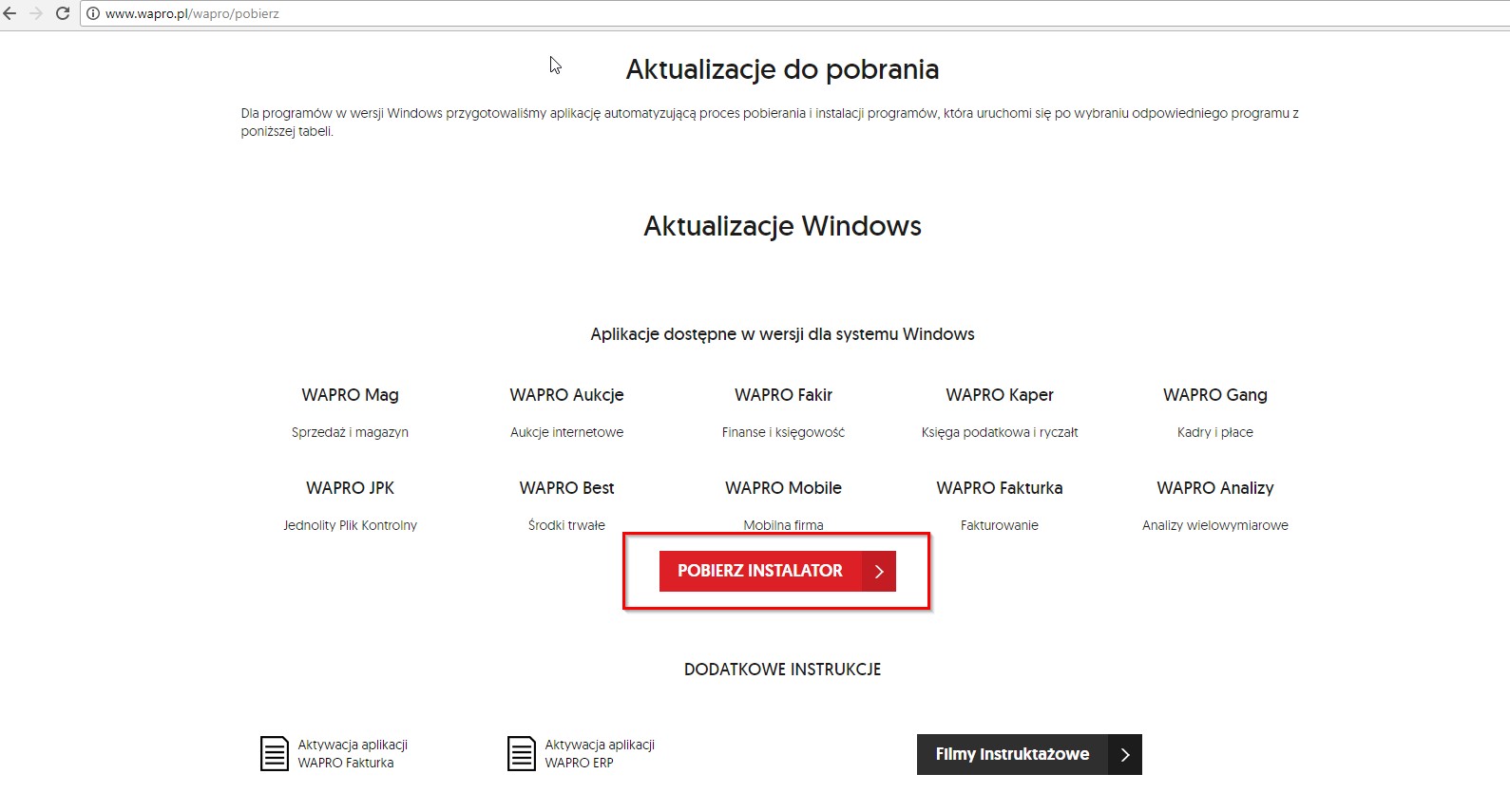Open the Aktywacja aplikacji WAPRO ERP link

[x=600, y=754]
